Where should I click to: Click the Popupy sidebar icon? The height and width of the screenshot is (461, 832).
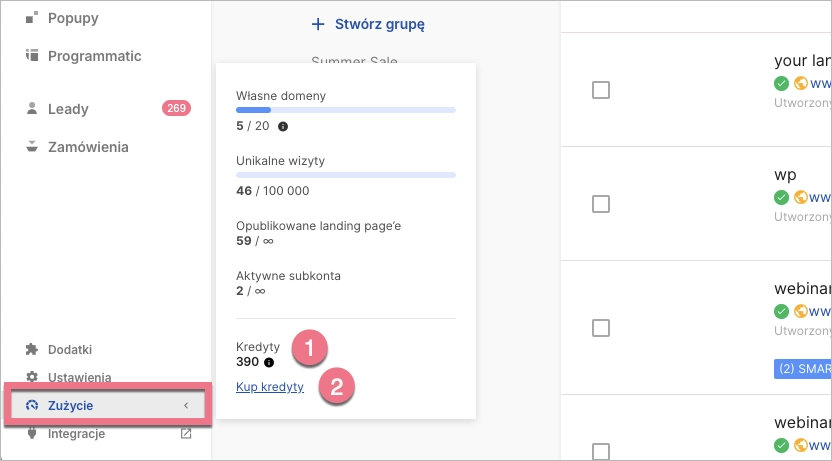(32, 18)
